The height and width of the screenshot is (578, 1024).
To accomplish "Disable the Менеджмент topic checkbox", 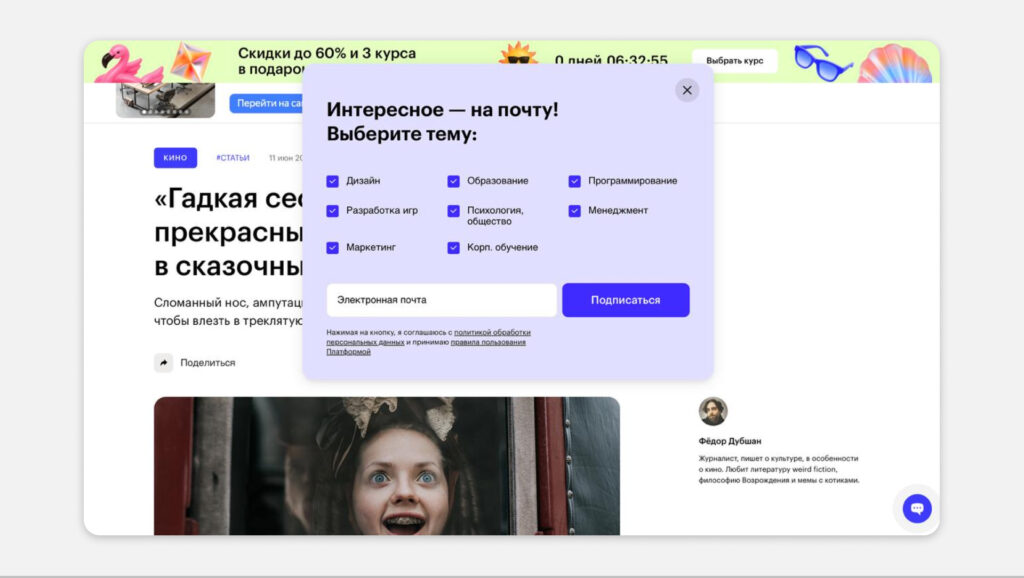I will coord(574,211).
